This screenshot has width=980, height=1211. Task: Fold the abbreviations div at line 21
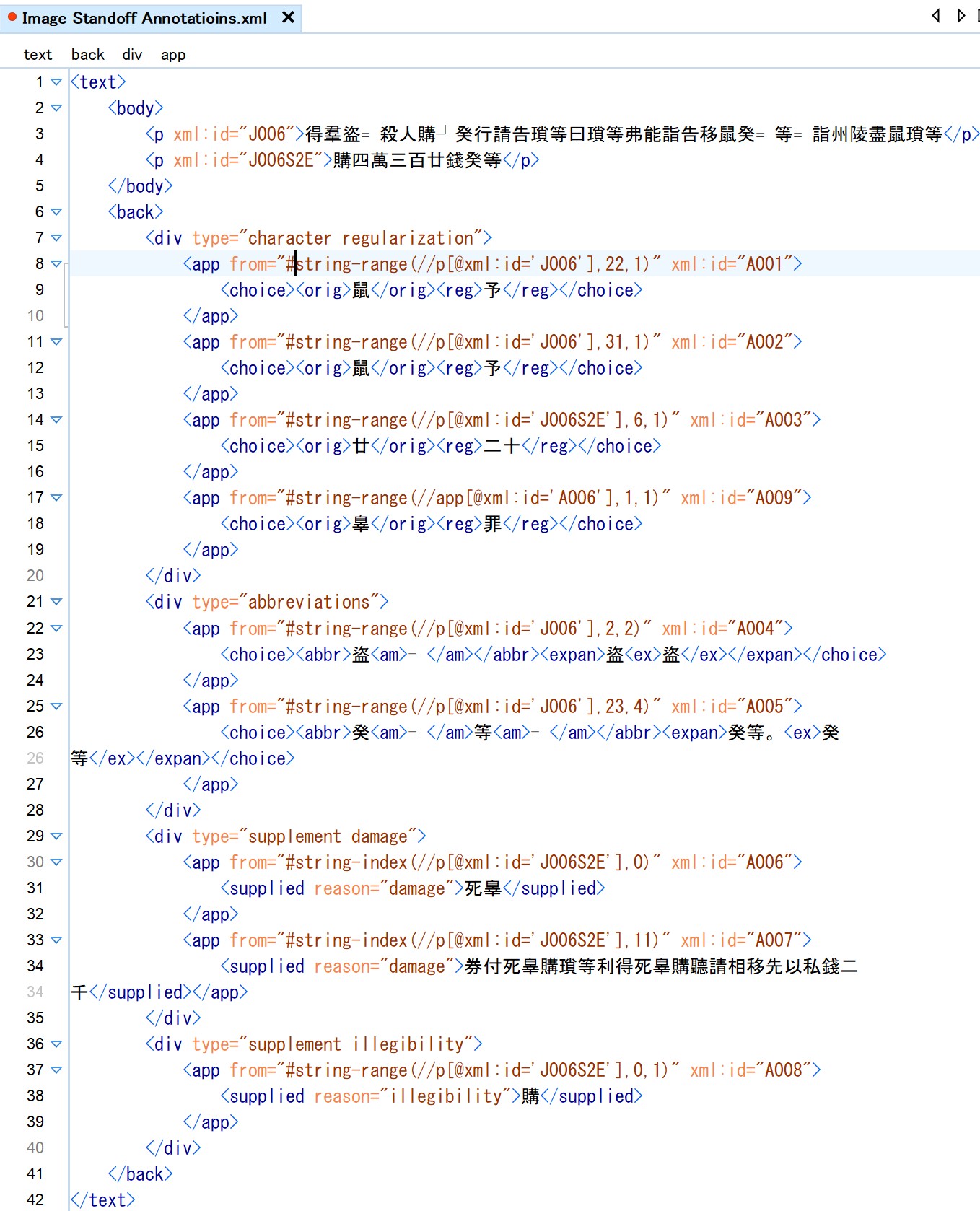coord(56,602)
